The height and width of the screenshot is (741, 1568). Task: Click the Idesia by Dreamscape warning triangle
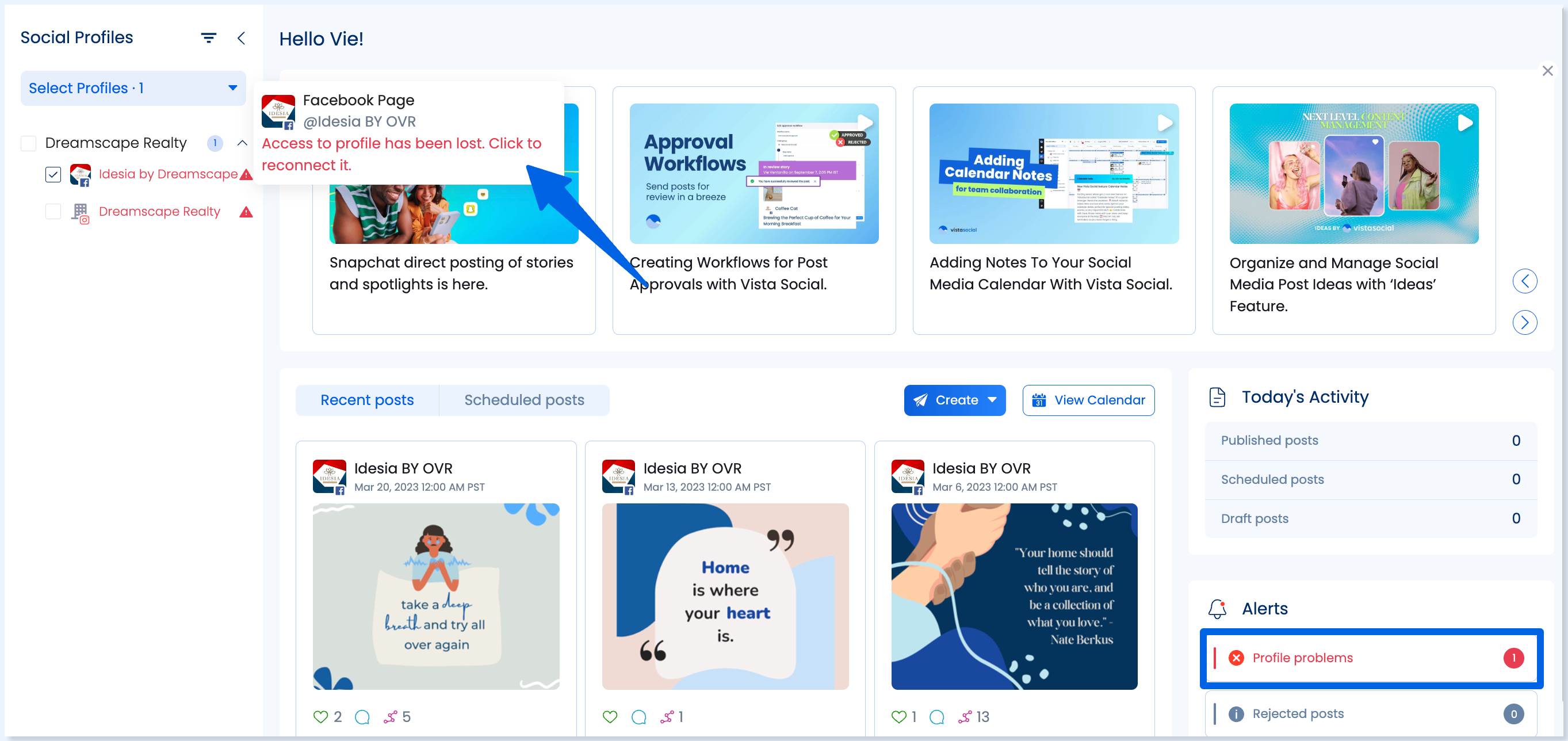point(246,175)
